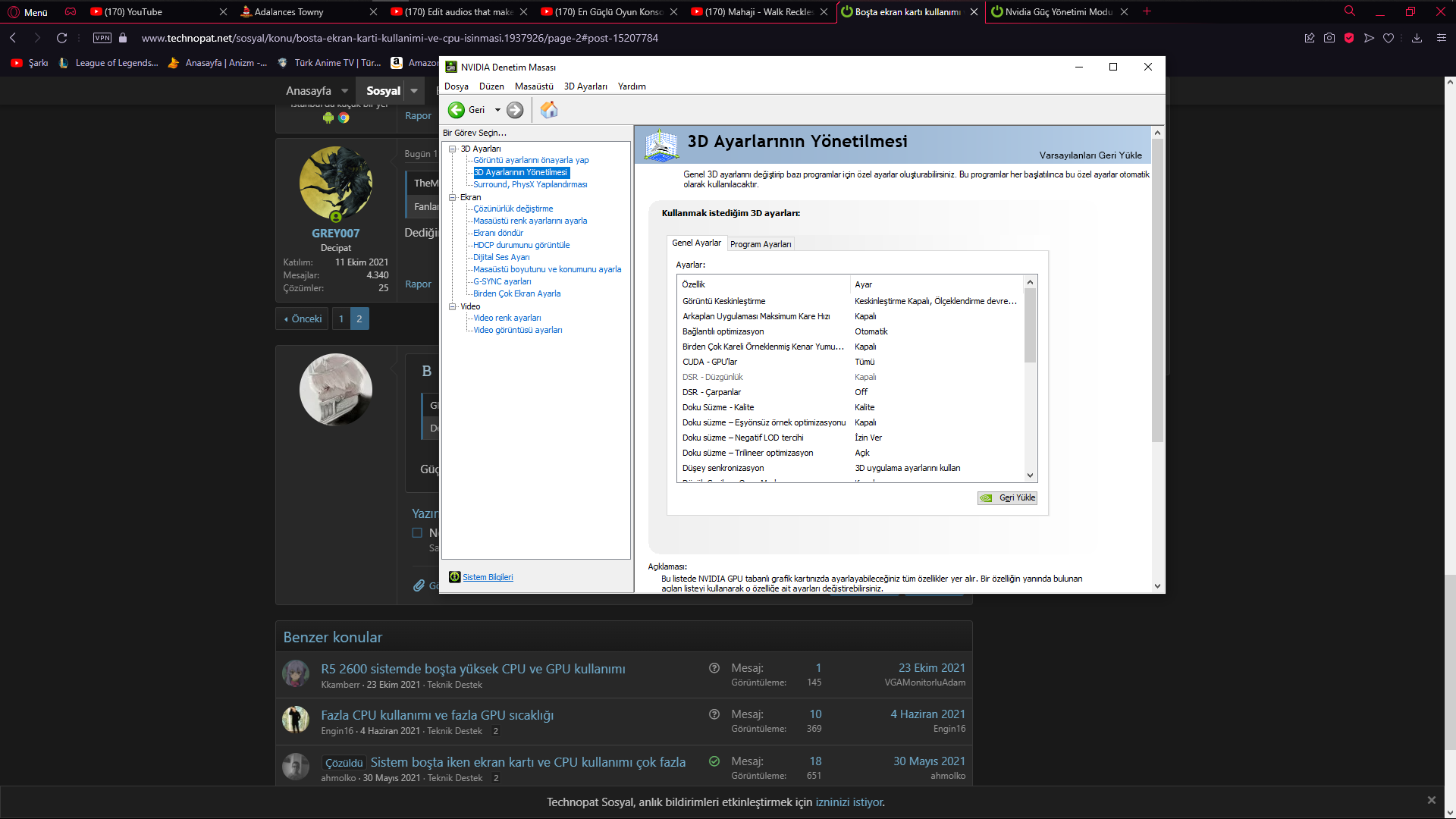Collapse the Ekran tree node

(x=453, y=197)
